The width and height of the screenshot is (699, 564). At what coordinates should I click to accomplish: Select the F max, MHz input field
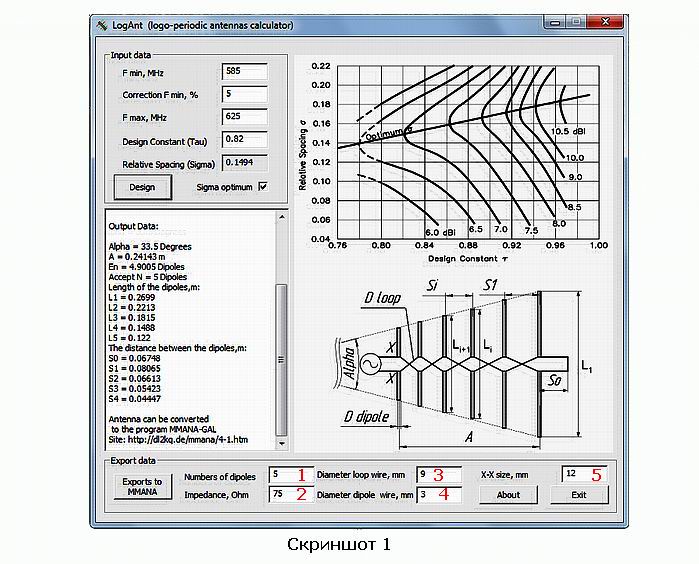[245, 117]
